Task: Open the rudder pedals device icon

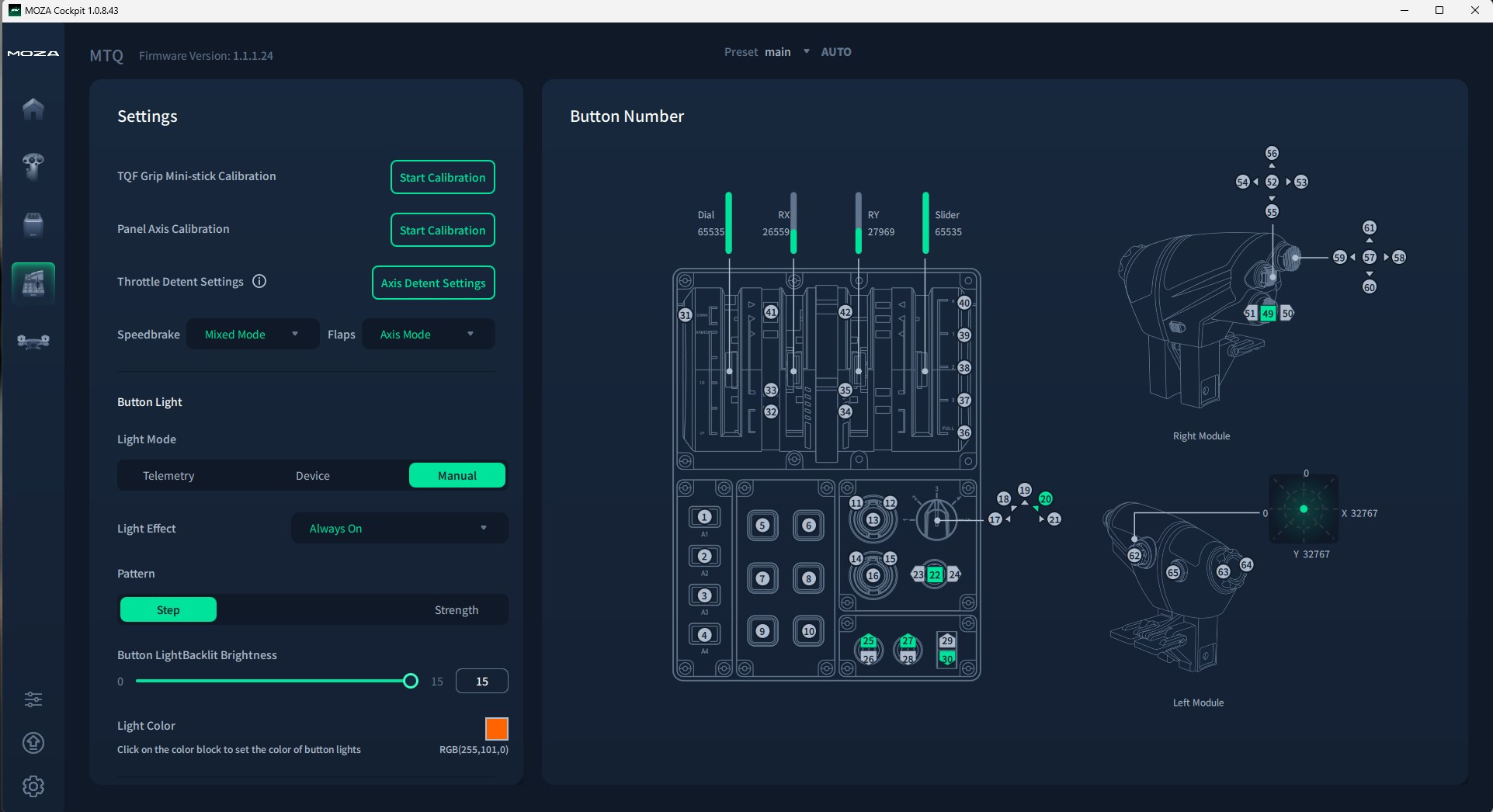Action: point(33,341)
